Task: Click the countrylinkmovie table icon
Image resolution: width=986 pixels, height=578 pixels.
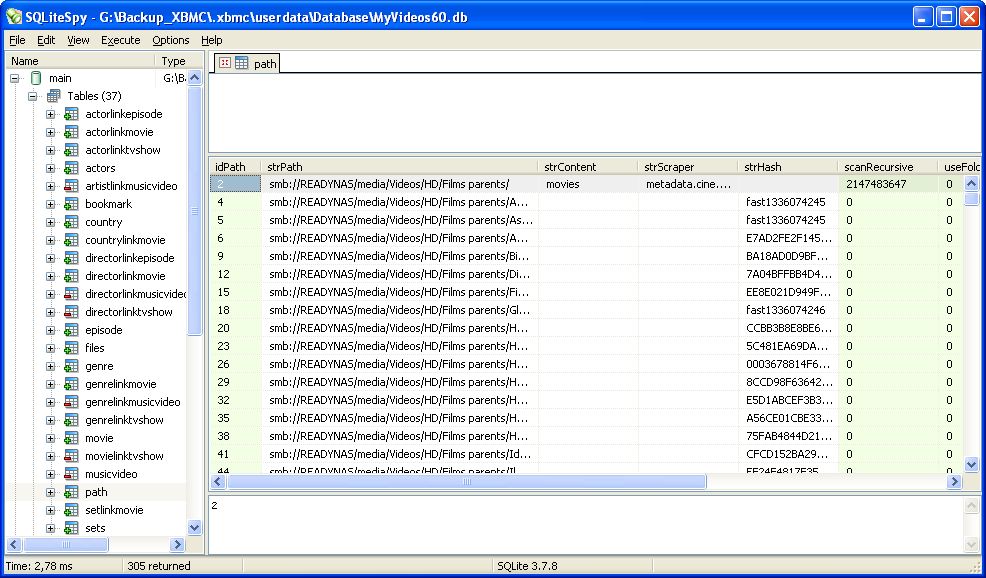Action: pos(72,240)
